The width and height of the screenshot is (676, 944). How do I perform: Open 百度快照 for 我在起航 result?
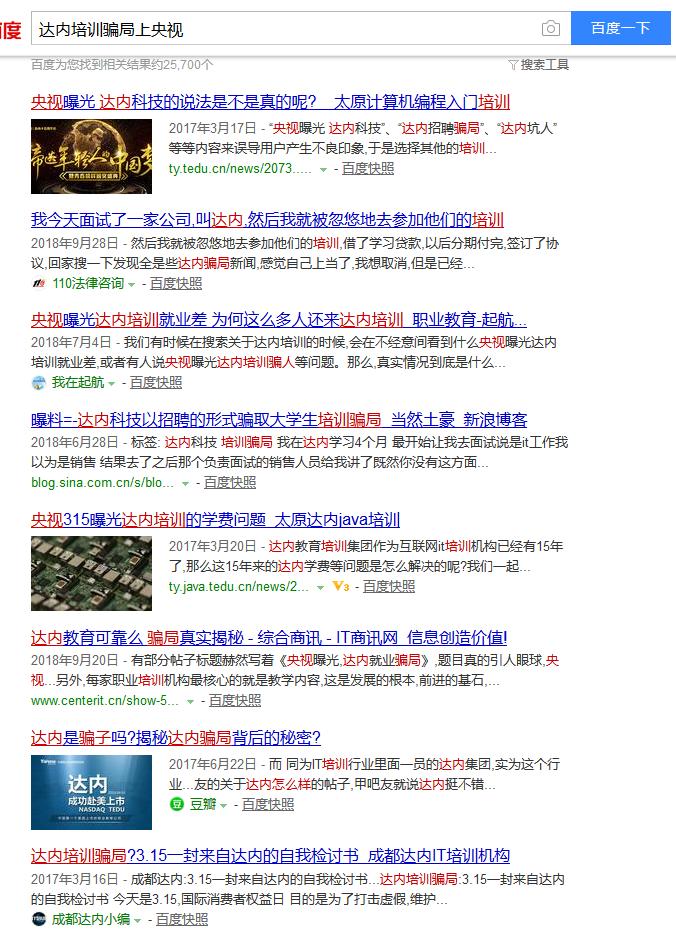click(x=156, y=382)
